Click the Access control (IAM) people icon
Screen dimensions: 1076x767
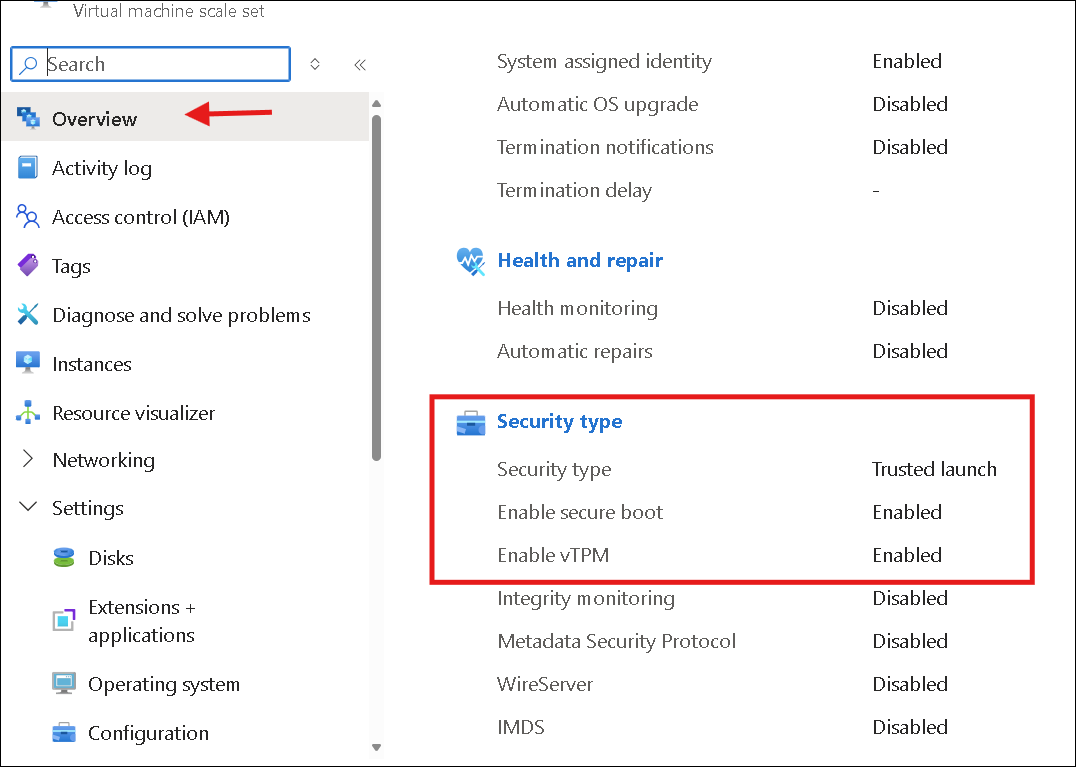tap(27, 216)
